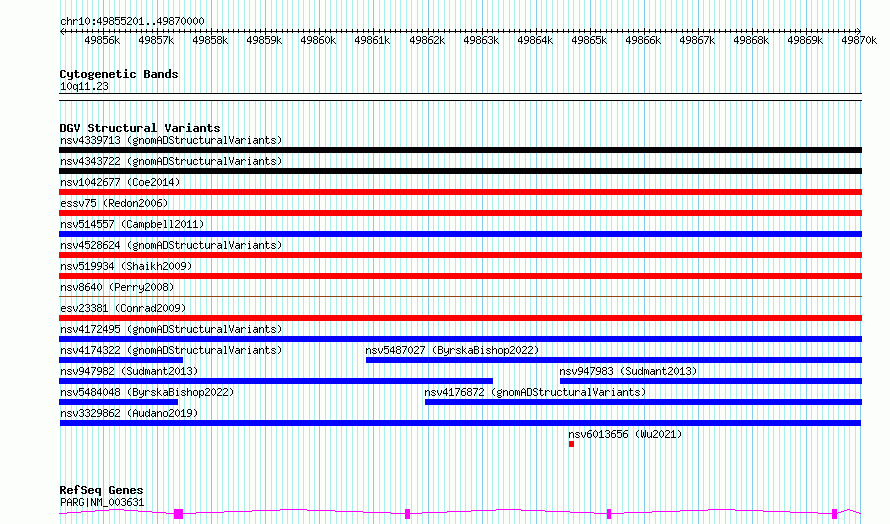Click the 49862k ruler tick label
The image size is (890, 524).
427,40
